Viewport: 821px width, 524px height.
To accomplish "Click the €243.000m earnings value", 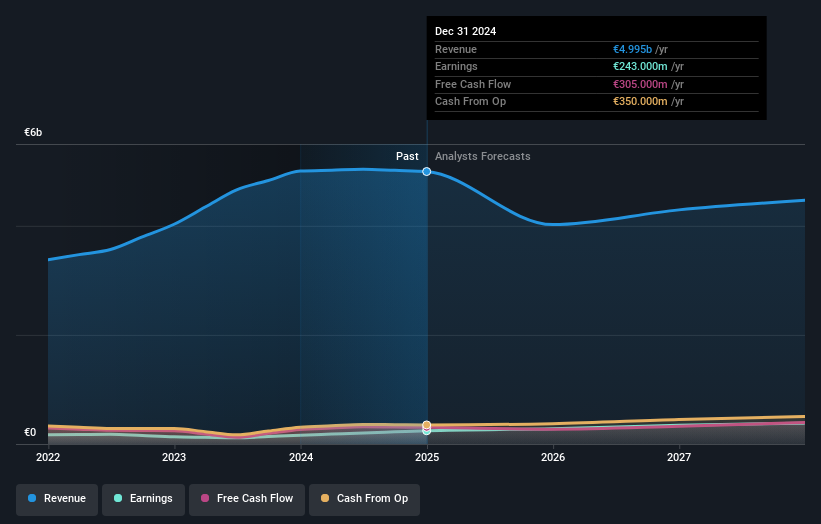I will 640,66.
